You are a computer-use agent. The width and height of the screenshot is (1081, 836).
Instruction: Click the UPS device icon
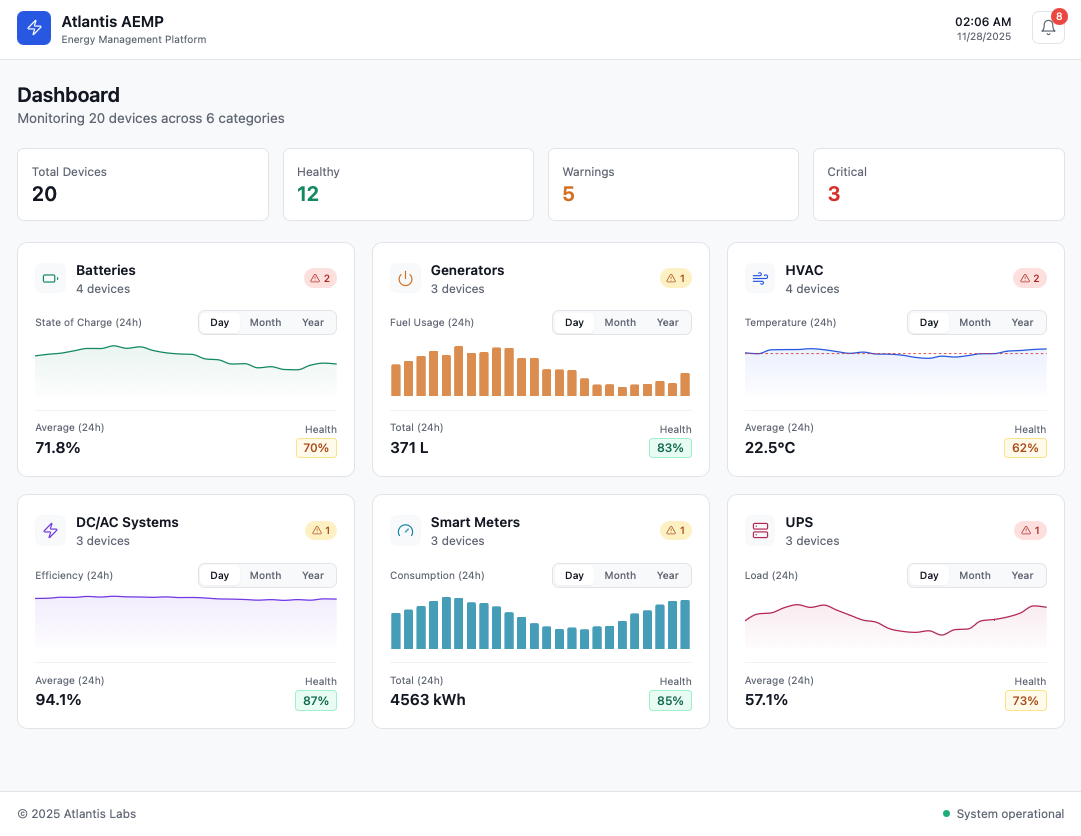[759, 530]
